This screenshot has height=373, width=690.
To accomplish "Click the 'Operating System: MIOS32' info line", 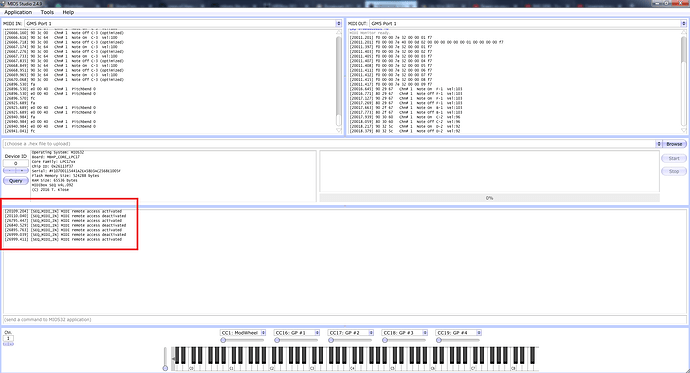I will (x=58, y=153).
